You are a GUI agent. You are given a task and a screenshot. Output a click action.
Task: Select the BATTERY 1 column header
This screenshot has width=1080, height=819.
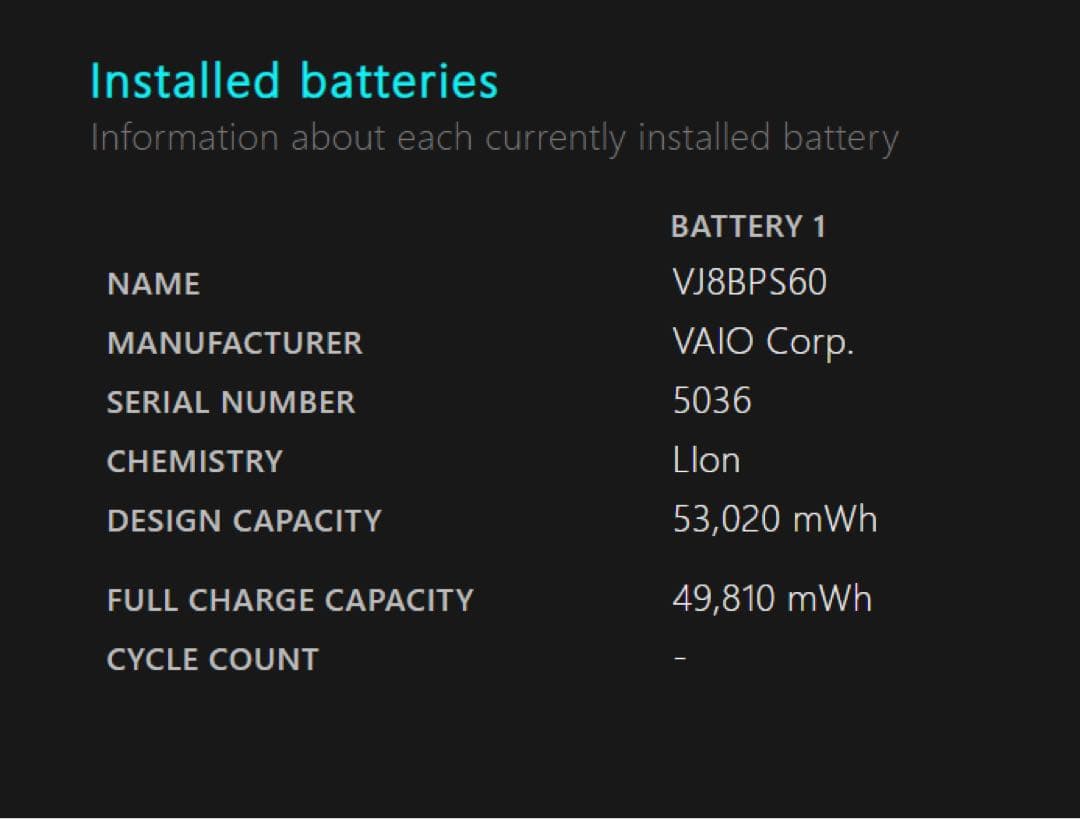[x=748, y=227]
